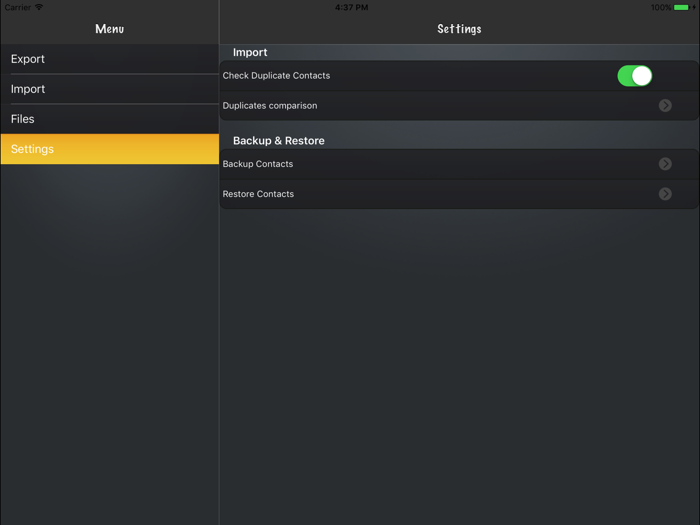Viewport: 700px width, 525px height.
Task: Click the Import section header
Action: pos(250,52)
